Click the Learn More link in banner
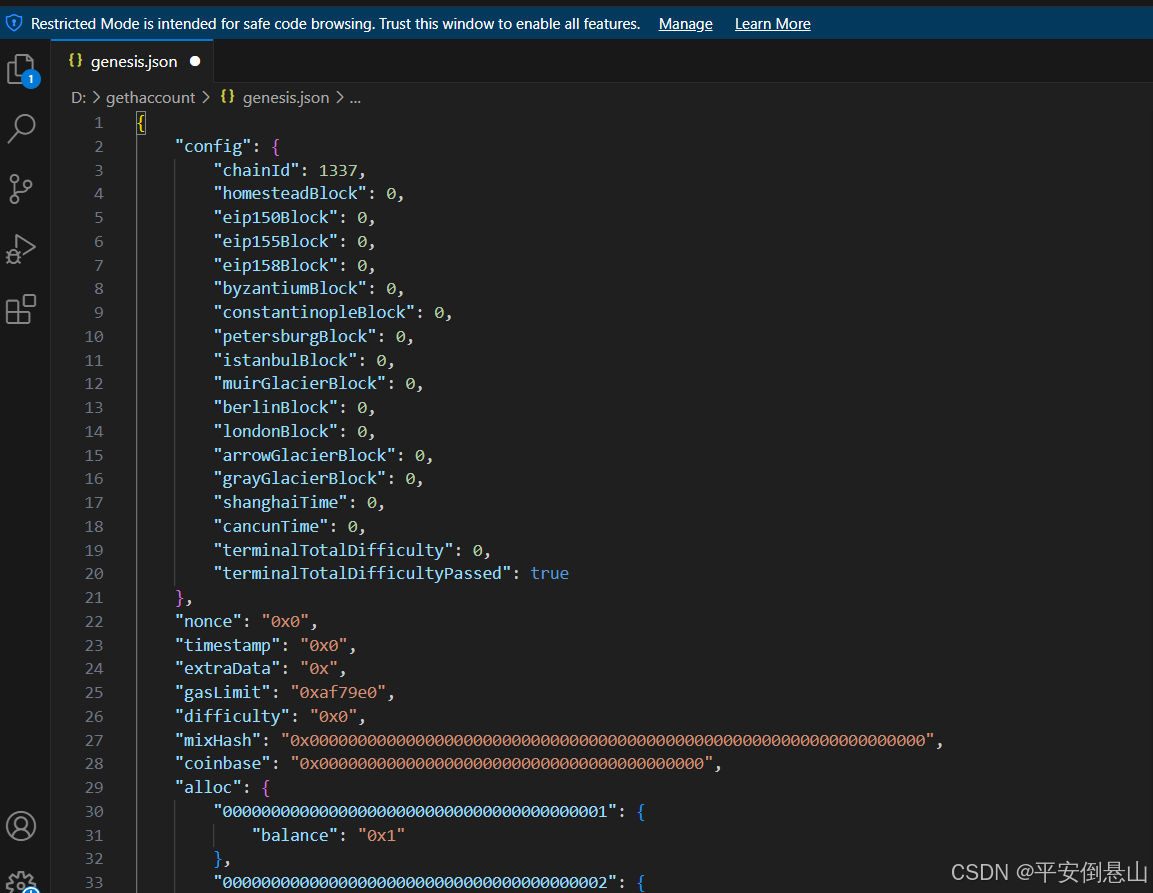Screen dimensions: 1153x893 pyautogui.click(x=773, y=24)
